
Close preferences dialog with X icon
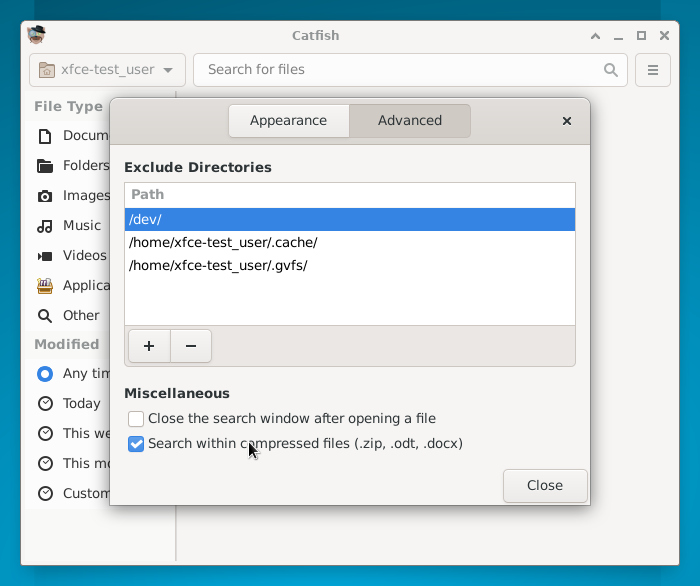tap(567, 121)
